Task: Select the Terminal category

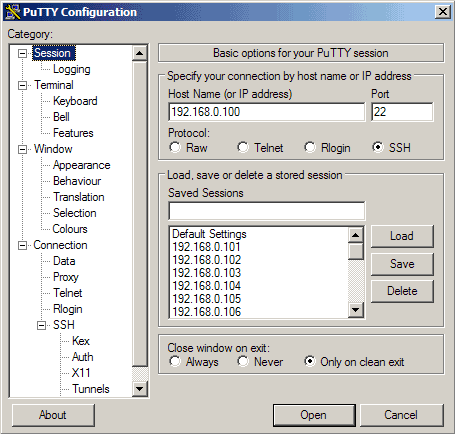Action: point(54,85)
